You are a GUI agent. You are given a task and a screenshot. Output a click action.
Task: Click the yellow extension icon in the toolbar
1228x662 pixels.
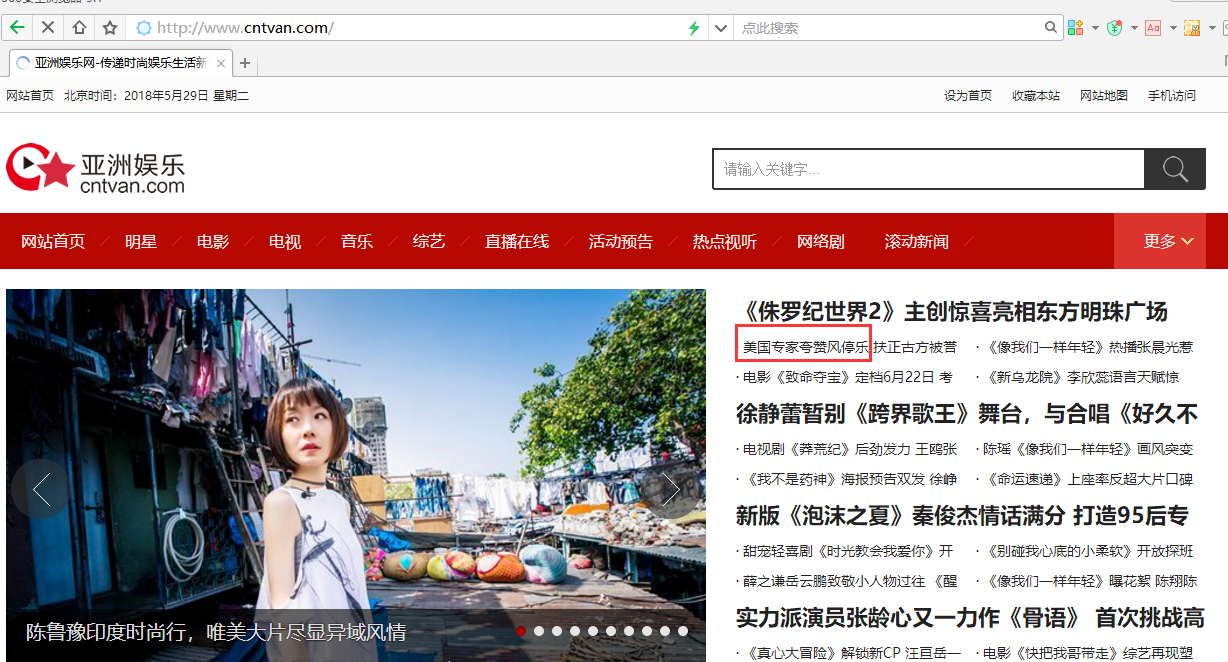click(x=1191, y=28)
